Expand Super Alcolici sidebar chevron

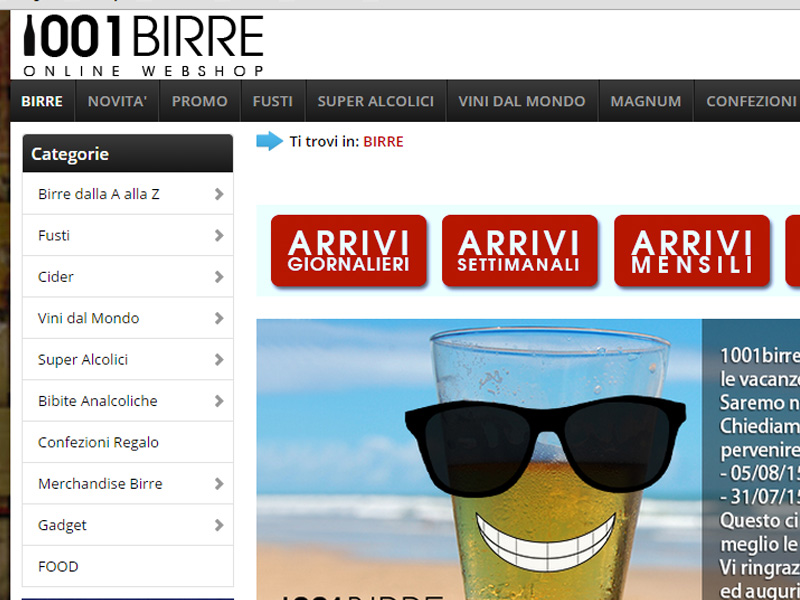tap(219, 360)
